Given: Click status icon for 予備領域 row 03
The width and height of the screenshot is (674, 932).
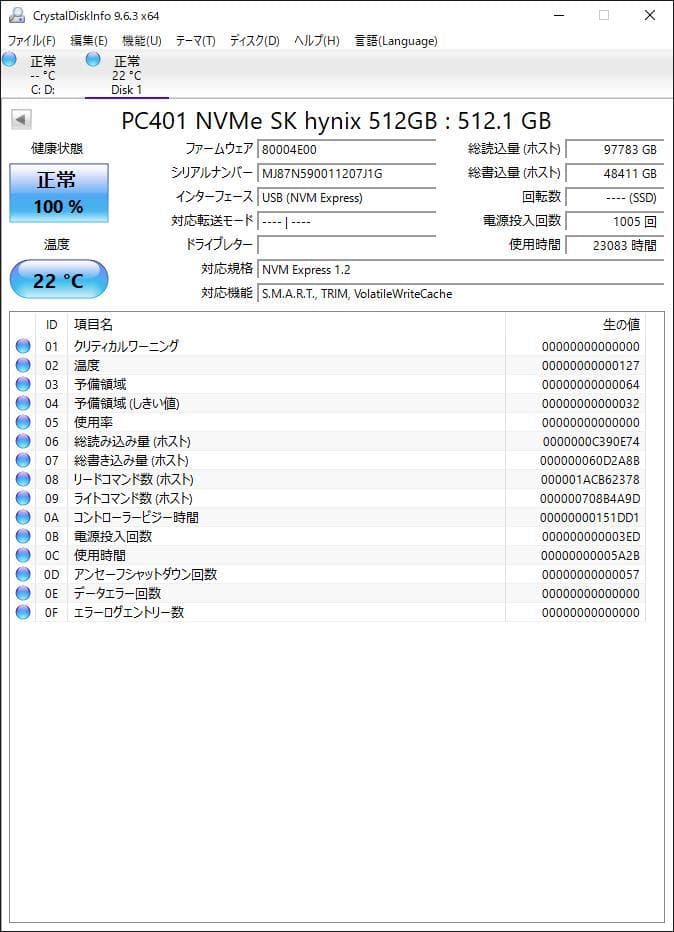Looking at the screenshot, I should [23, 384].
